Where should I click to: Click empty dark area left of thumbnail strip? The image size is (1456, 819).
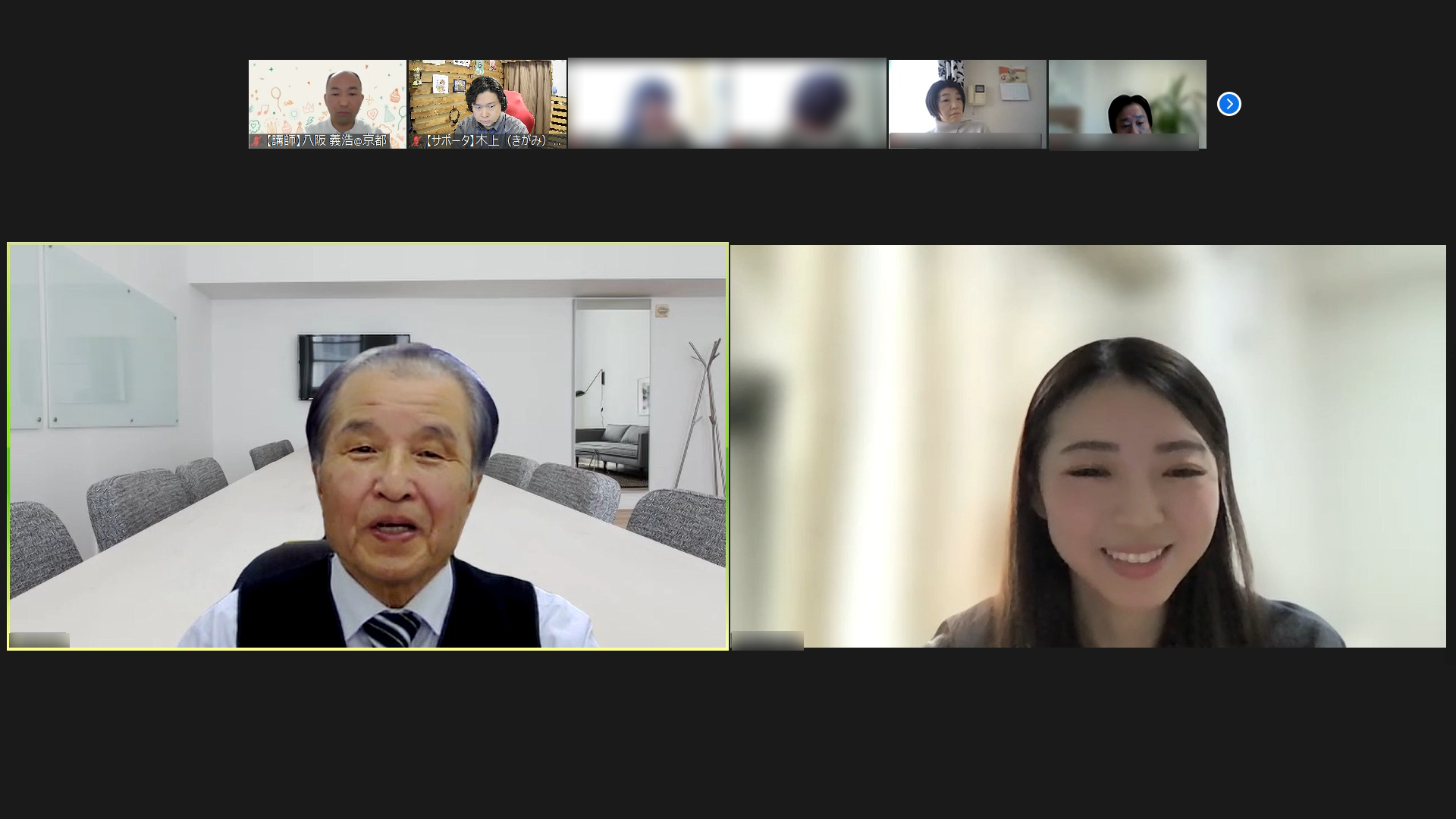pos(121,104)
